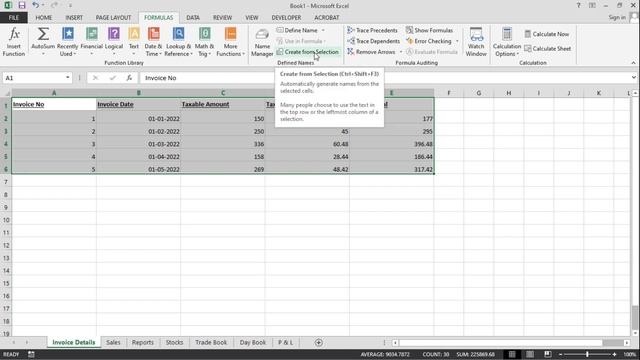
Task: Expand the Define Name dropdown arrow
Action: tap(323, 30)
